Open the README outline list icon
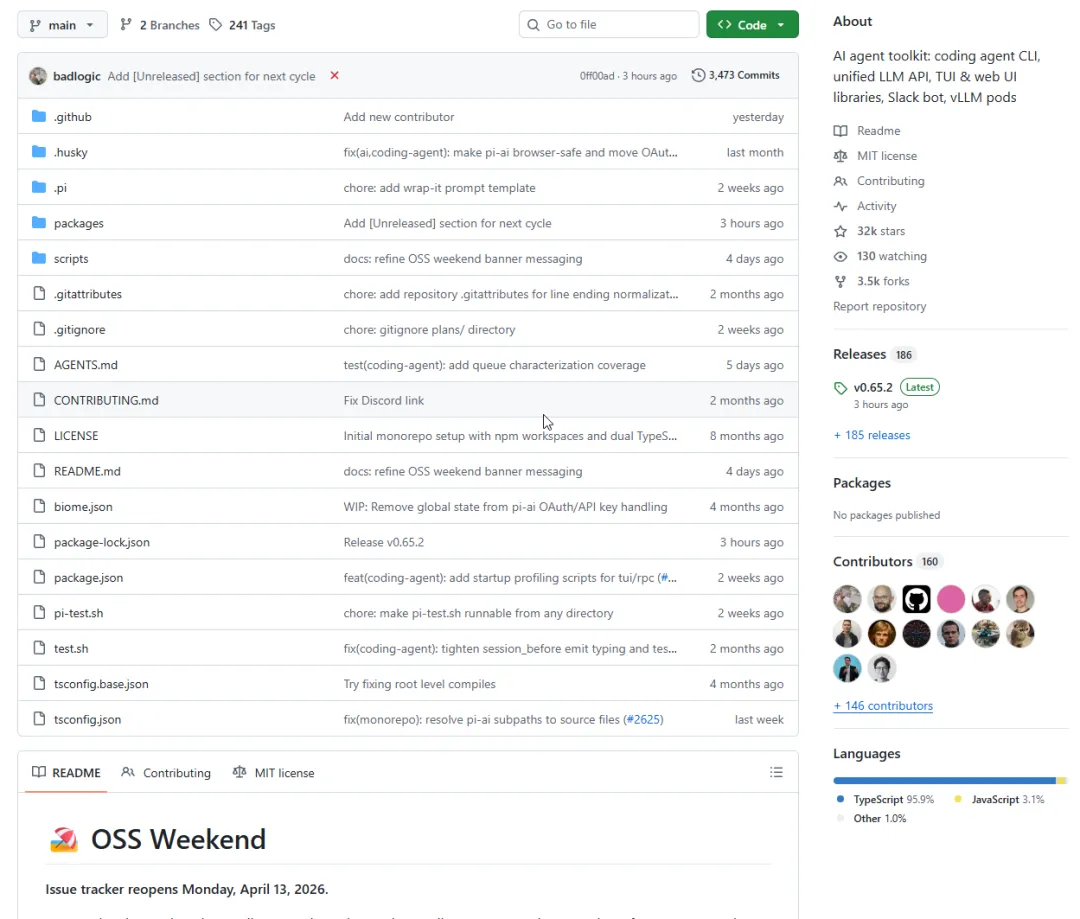1080x919 pixels. (x=776, y=772)
